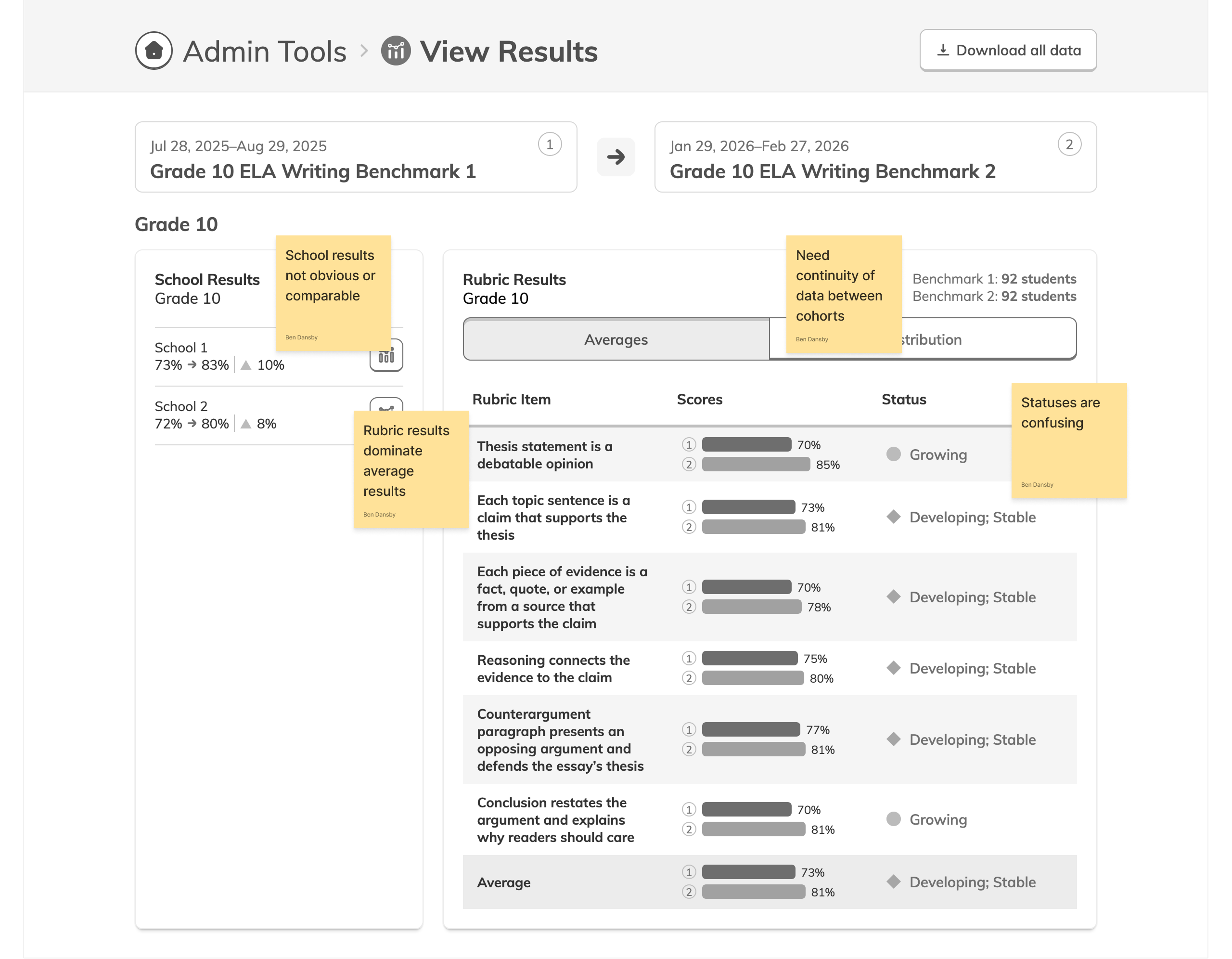Select 'School results not obvious' sticky note
This screenshot has height=959, width=1232.
pyautogui.click(x=333, y=293)
